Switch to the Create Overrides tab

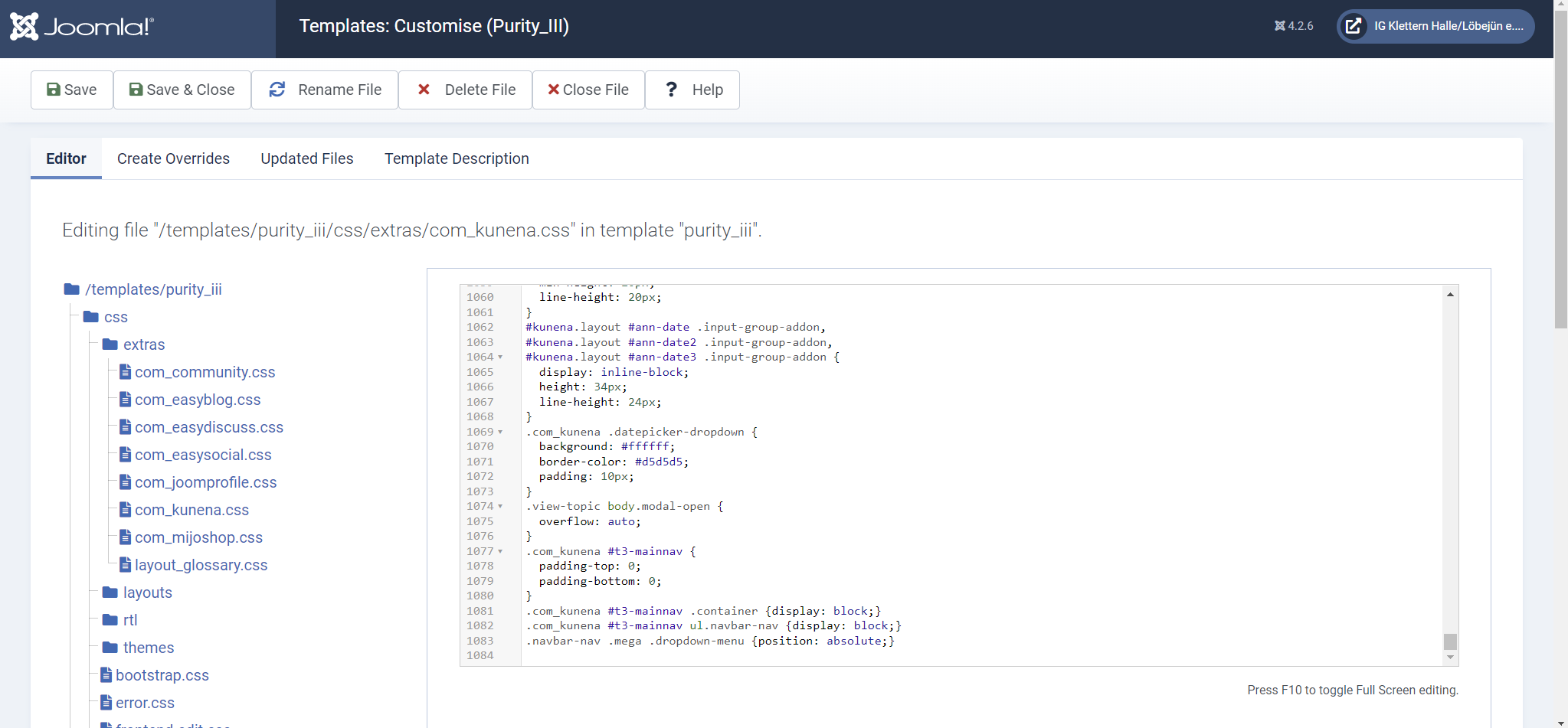pyautogui.click(x=173, y=158)
